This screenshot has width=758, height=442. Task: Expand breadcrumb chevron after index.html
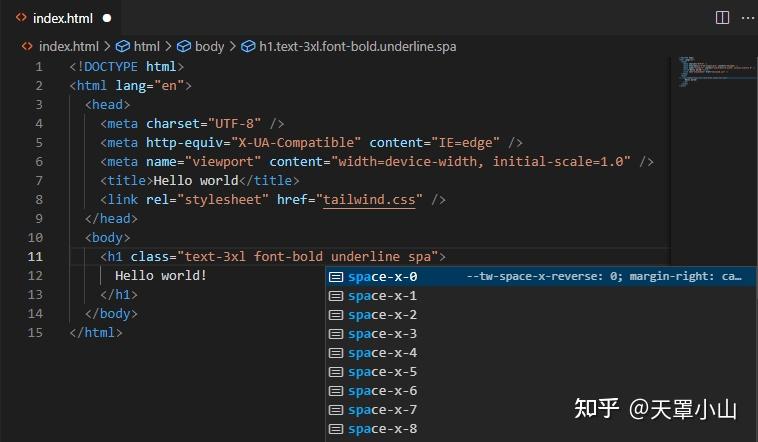point(107,46)
